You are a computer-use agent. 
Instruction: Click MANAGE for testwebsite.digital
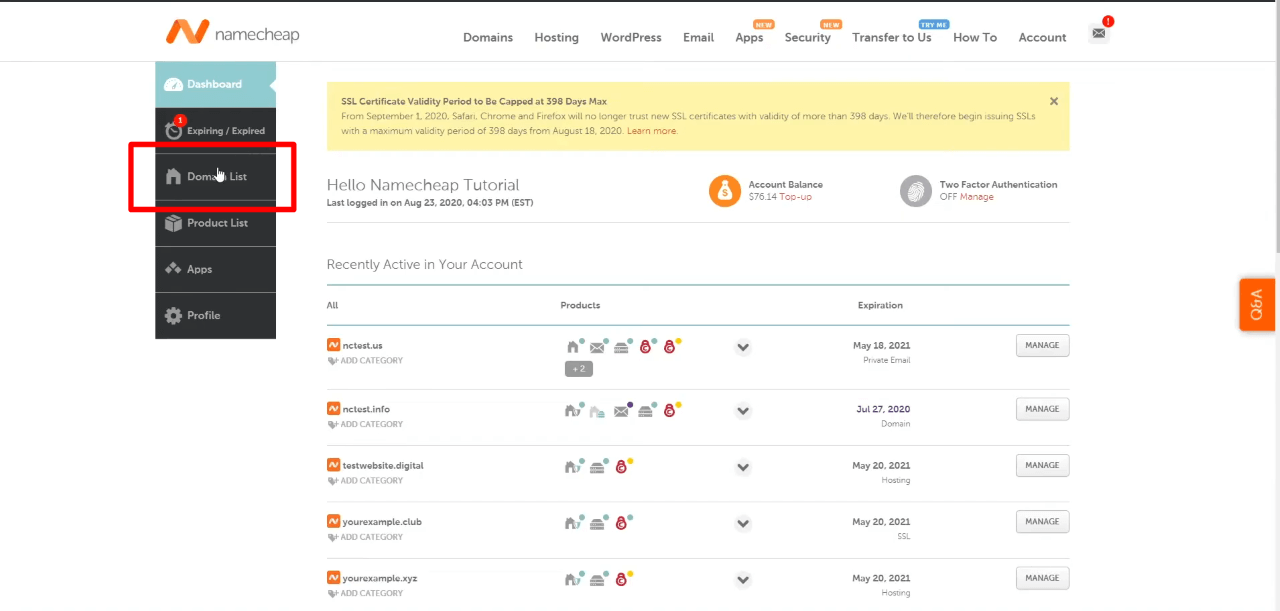click(1042, 465)
